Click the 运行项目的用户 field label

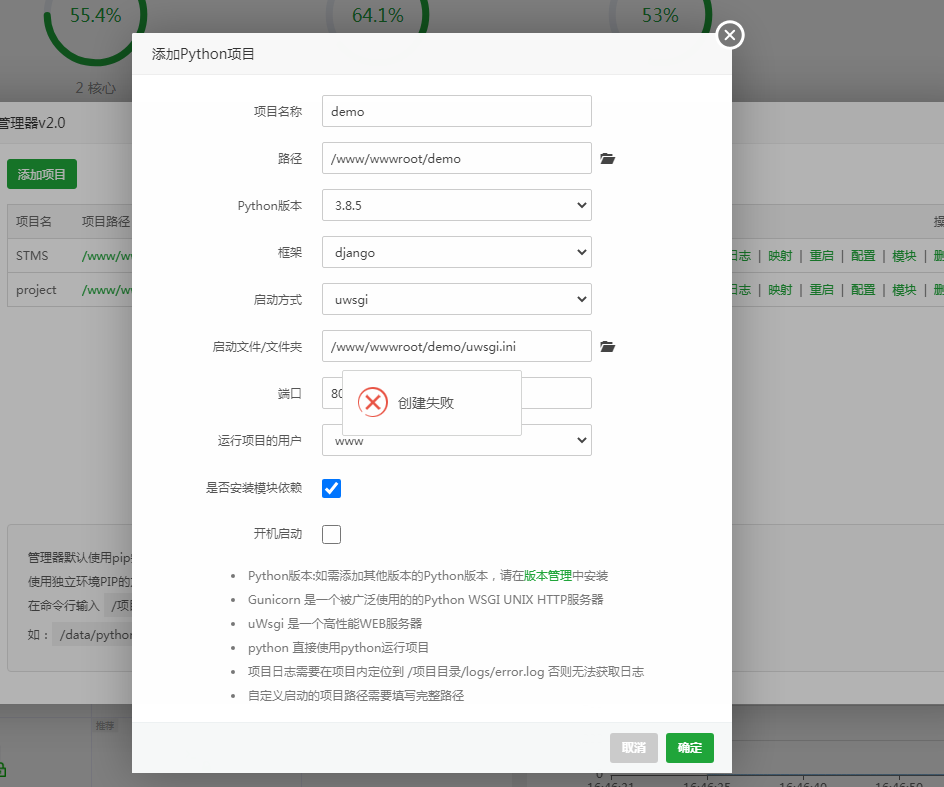coord(259,441)
